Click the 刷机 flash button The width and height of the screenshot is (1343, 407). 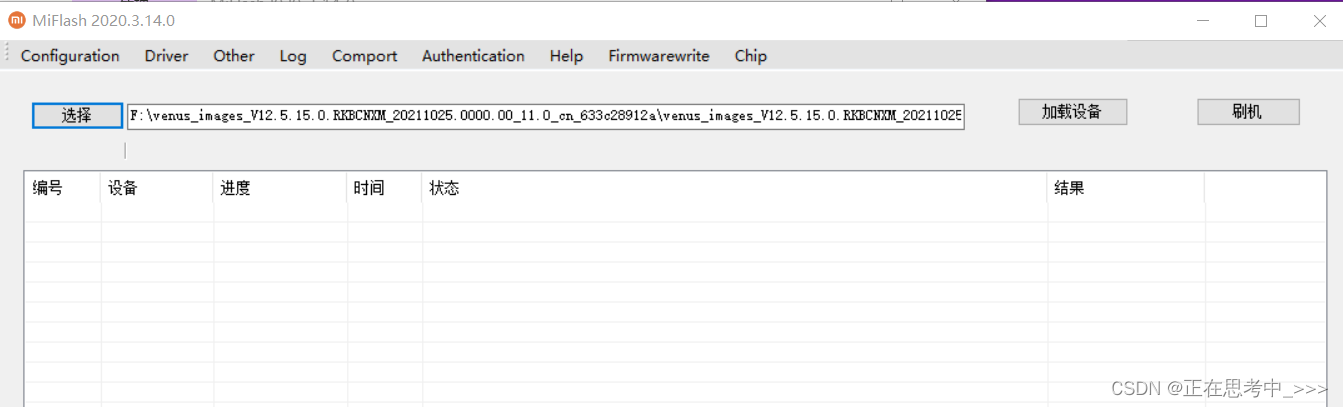(x=1248, y=112)
